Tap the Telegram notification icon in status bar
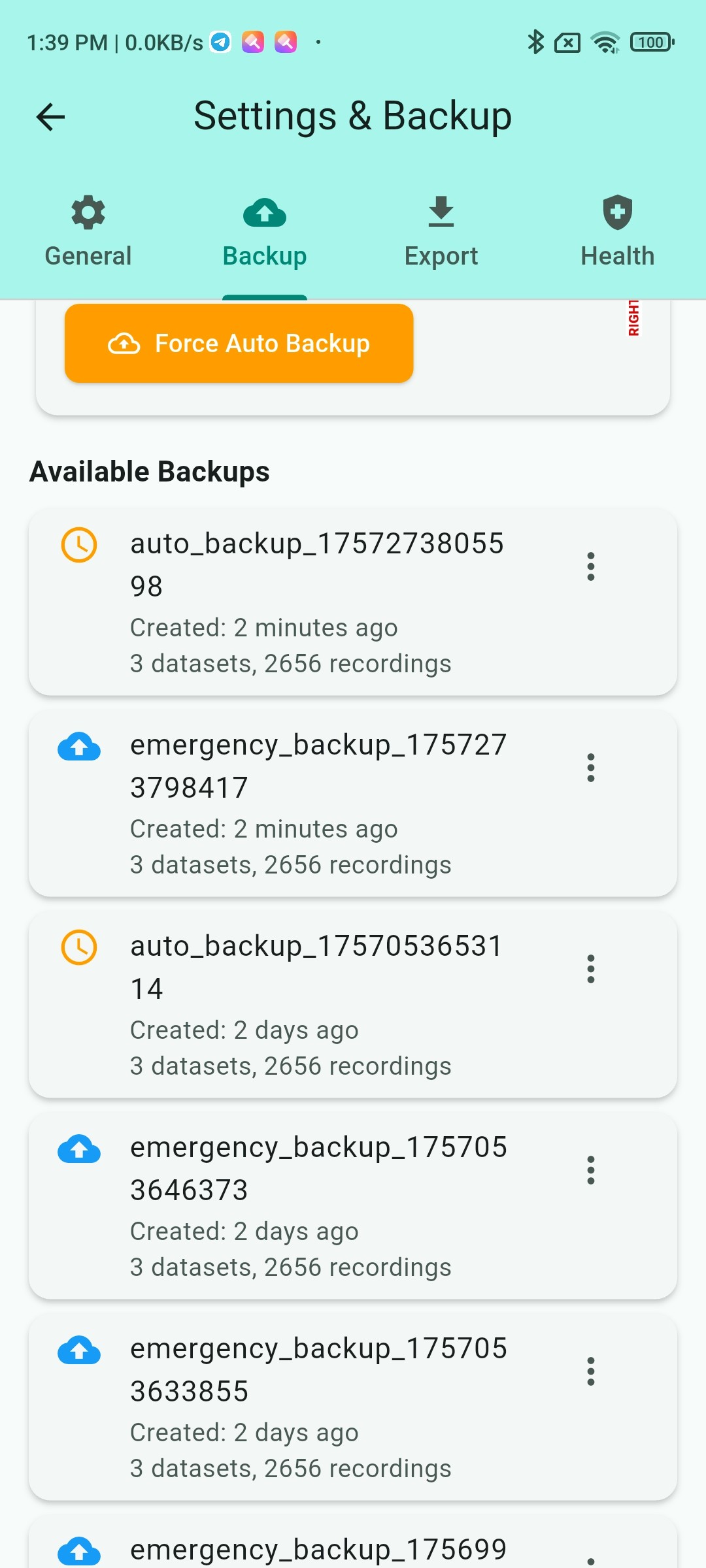The height and width of the screenshot is (1568, 706). click(x=220, y=42)
